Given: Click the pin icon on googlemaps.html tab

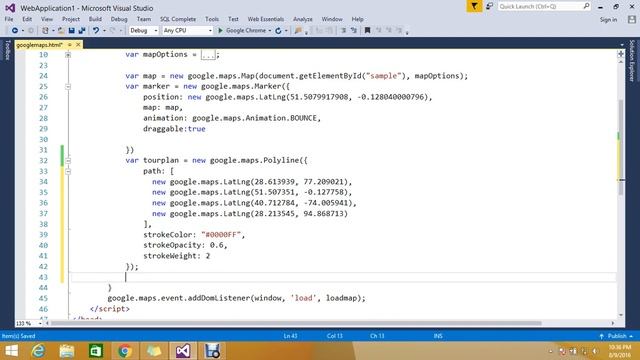Looking at the screenshot, I should (x=70, y=44).
